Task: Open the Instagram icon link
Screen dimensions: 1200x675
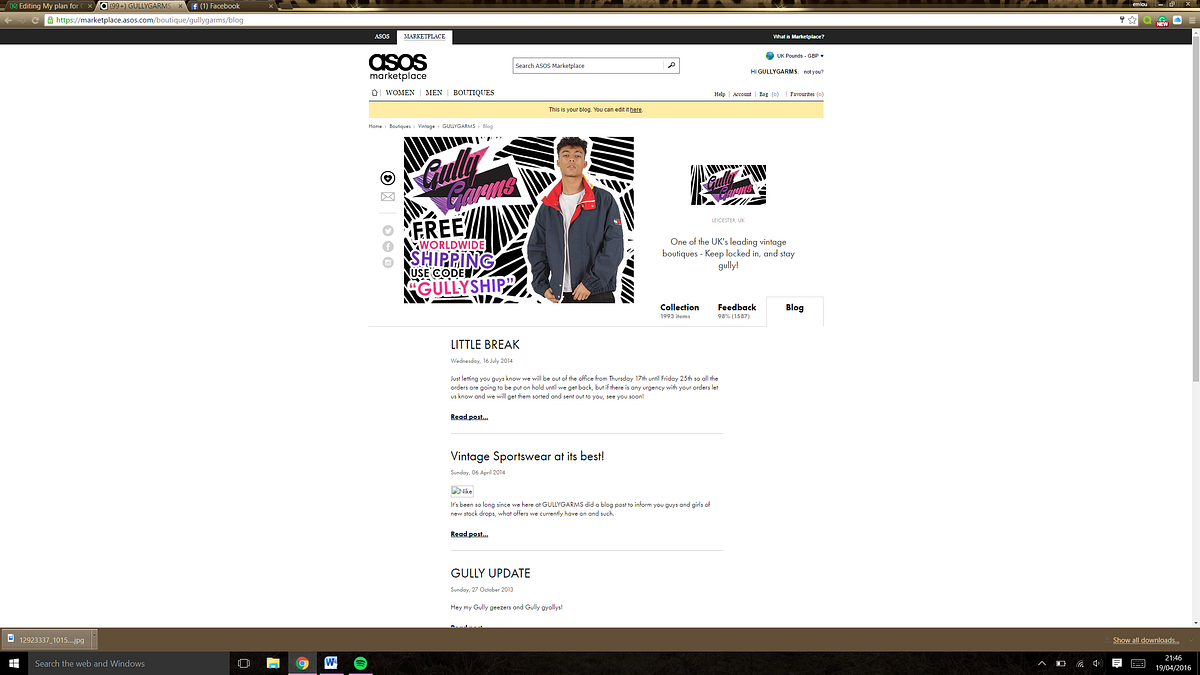Action: point(388,262)
